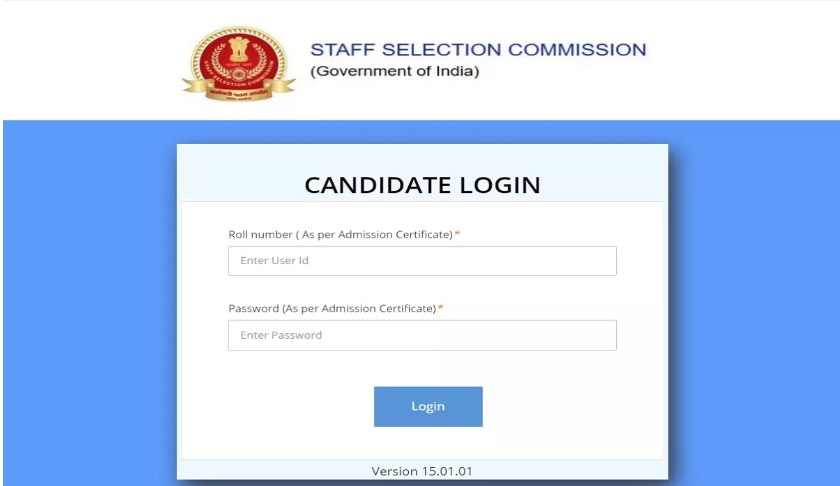
Task: Click the "STAFF SELECTION COMMISSION" title text
Action: click(x=478, y=49)
